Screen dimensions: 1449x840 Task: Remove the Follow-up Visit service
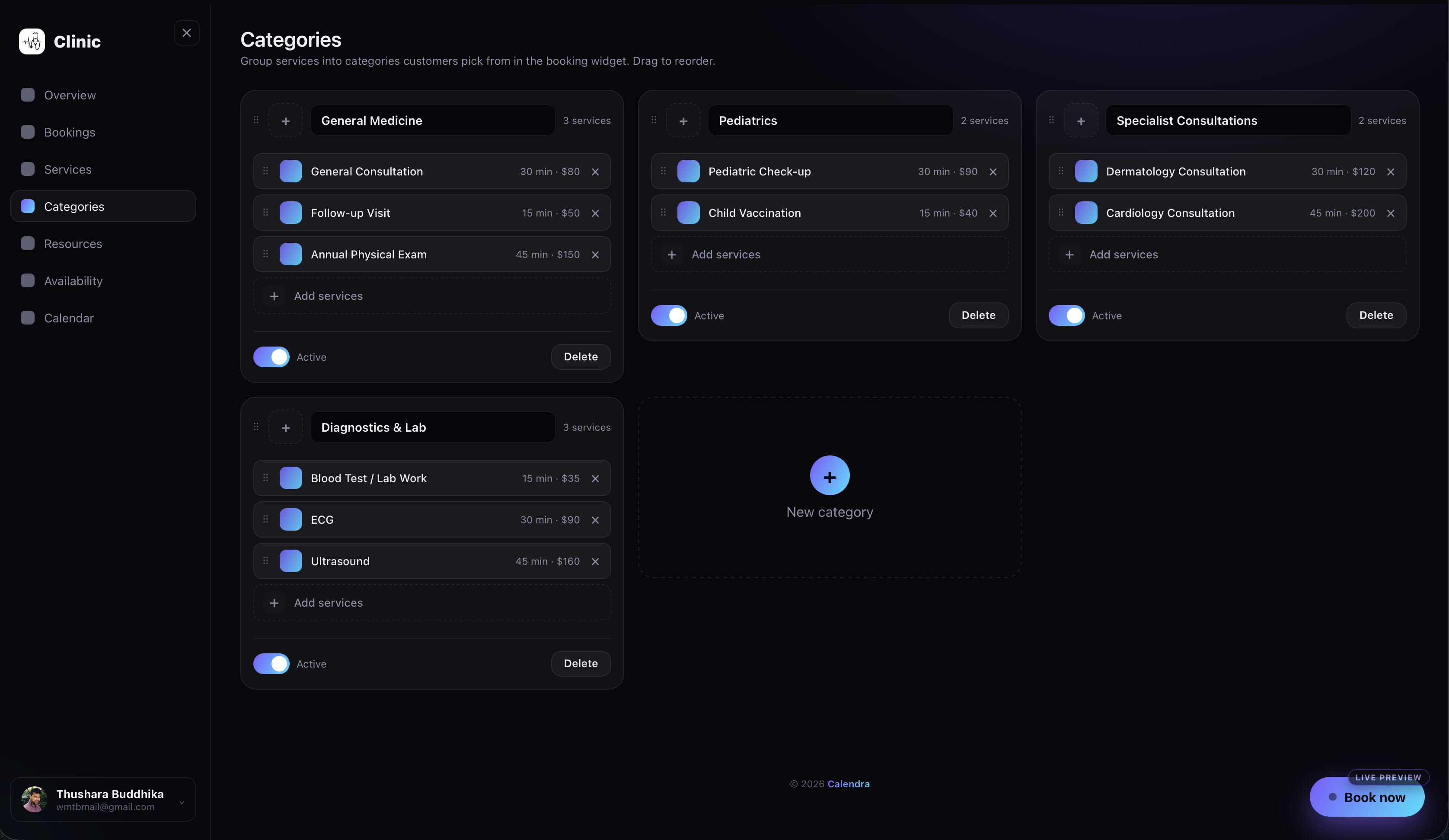(595, 213)
